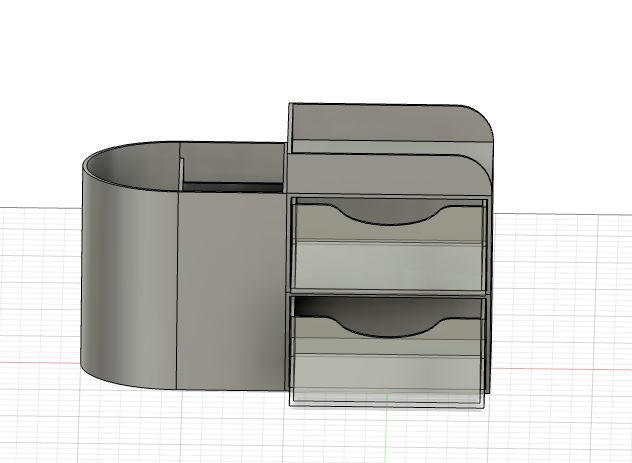
Task: Click the red axis line right of model
Action: (x=561, y=369)
